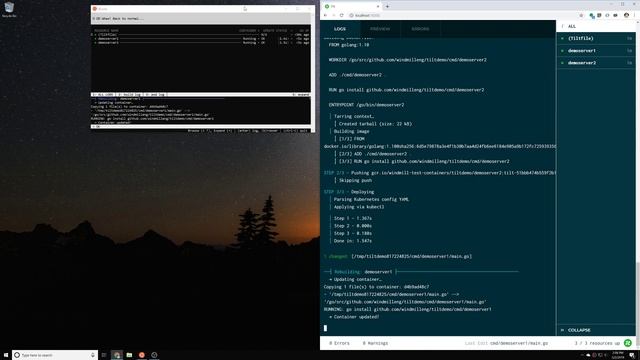
Task: Open File Explorer from the taskbar
Action: click(x=129, y=355)
